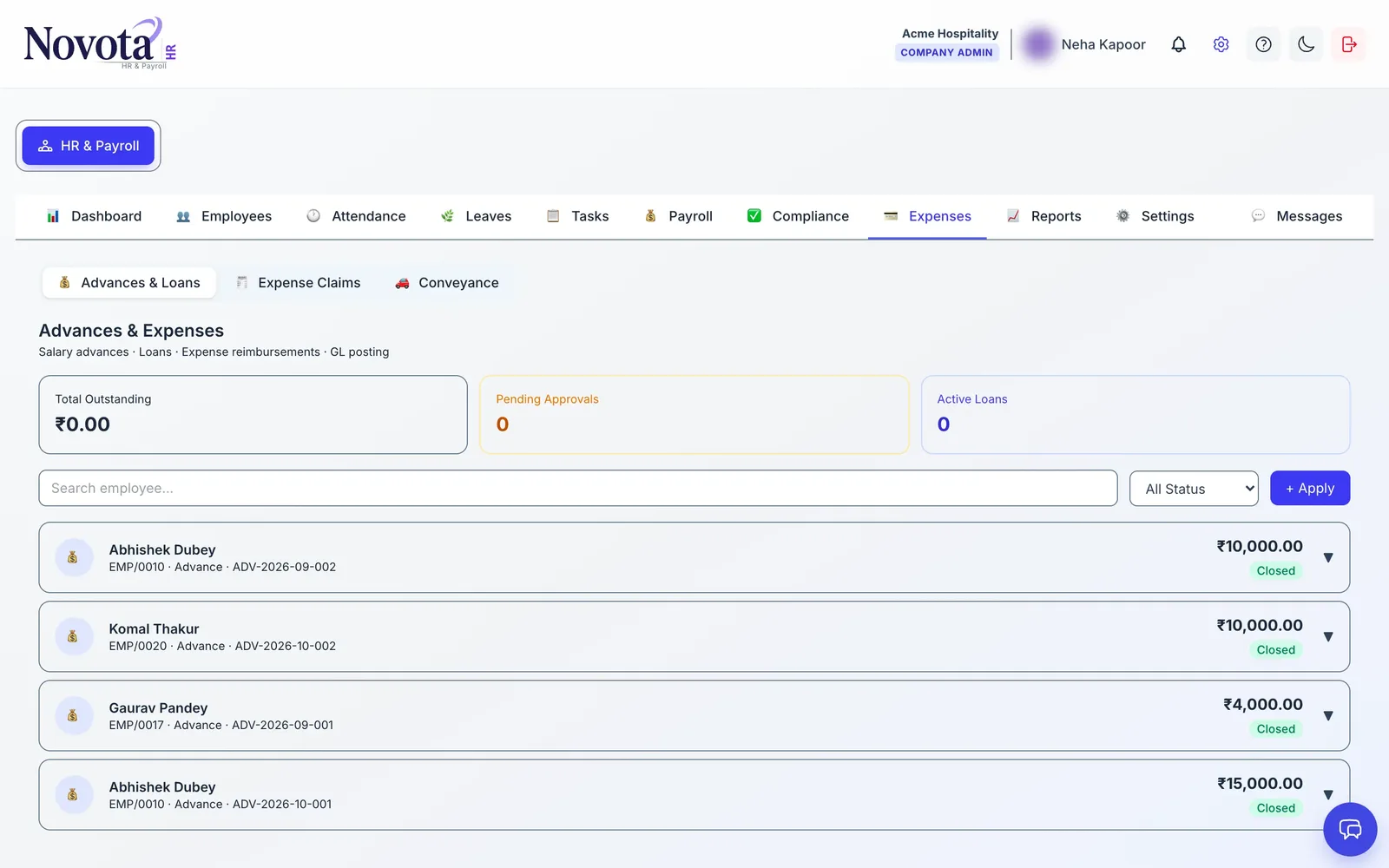The height and width of the screenshot is (868, 1389).
Task: Click the Attendance clock icon
Action: tap(313, 216)
